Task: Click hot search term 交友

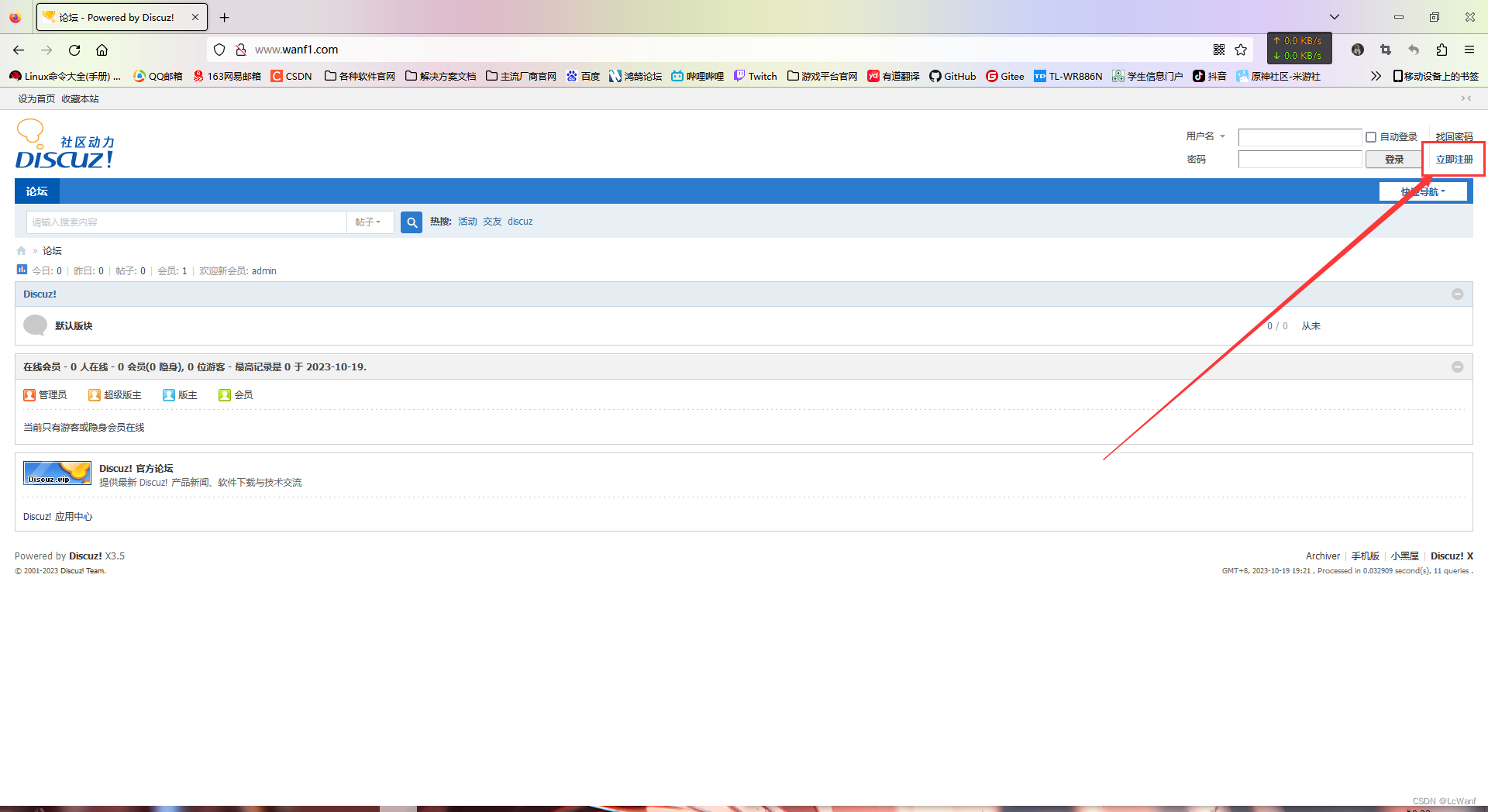Action: (x=492, y=222)
